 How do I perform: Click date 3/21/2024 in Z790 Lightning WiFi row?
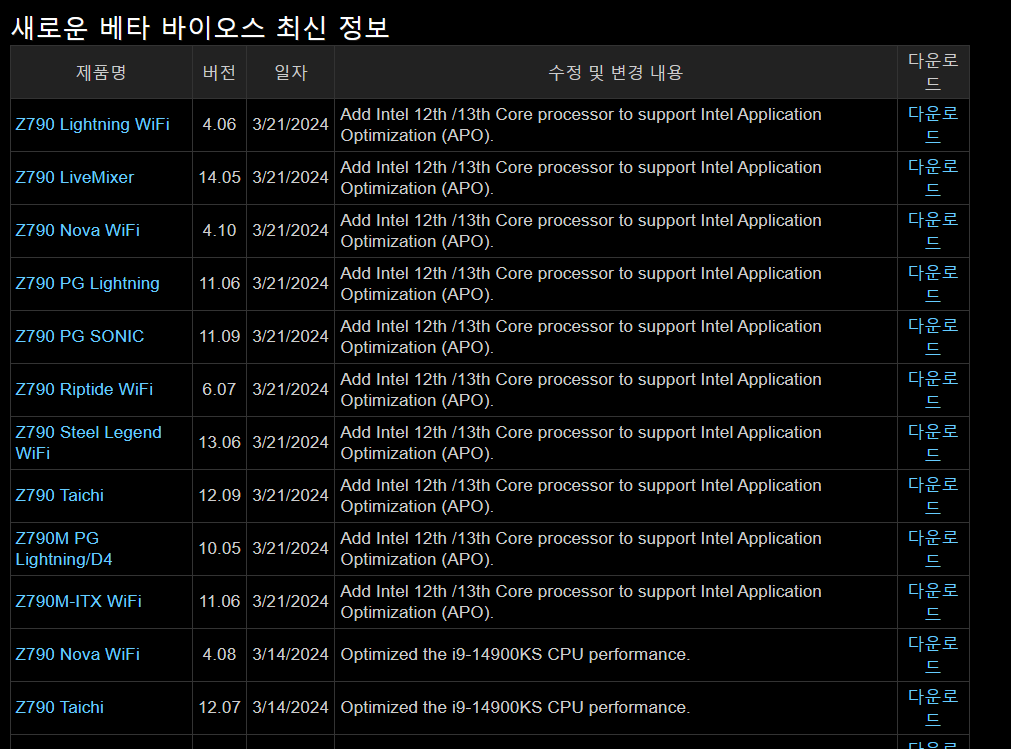290,124
